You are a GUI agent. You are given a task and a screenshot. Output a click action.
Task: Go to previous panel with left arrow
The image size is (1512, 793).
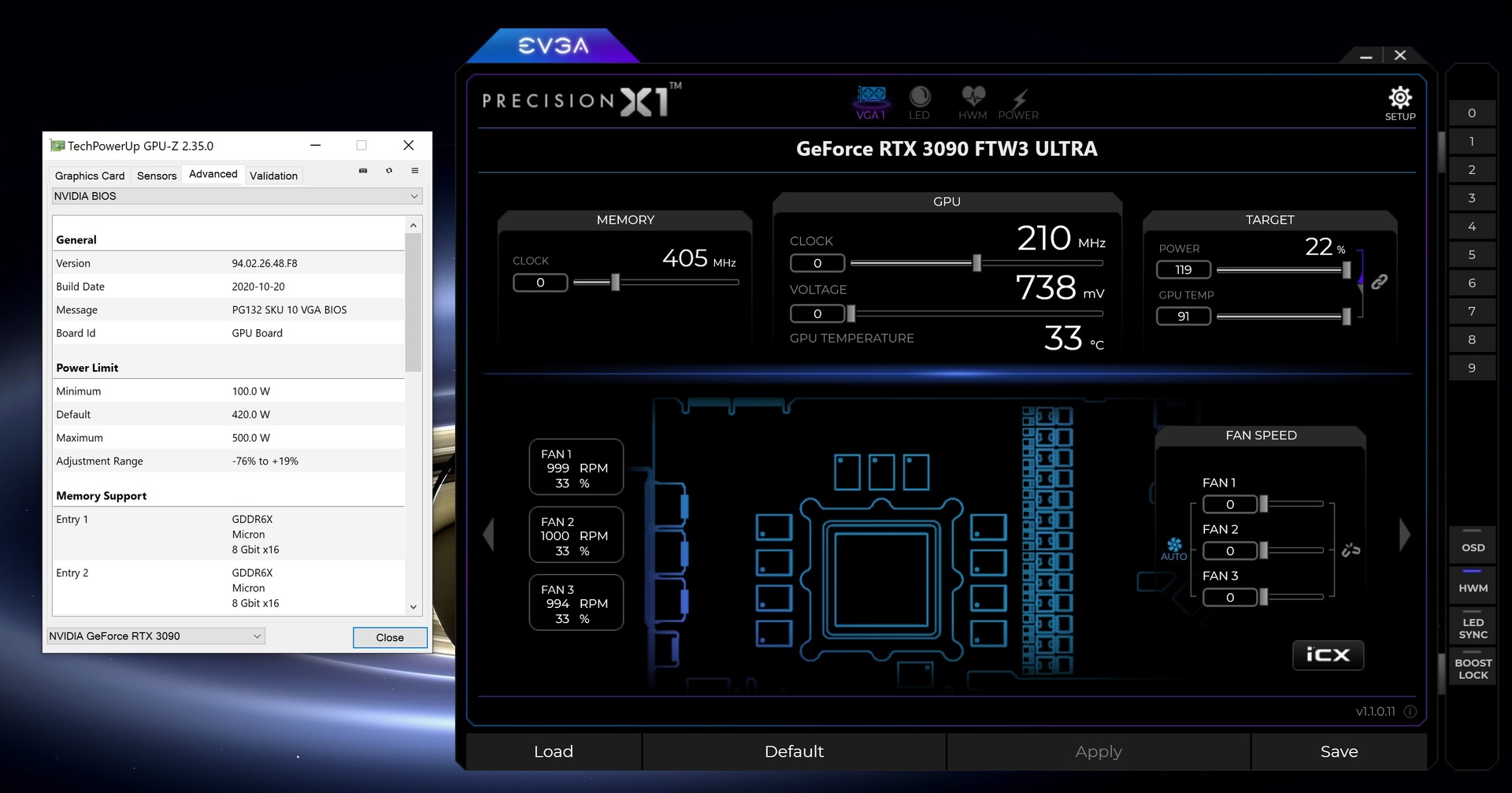click(488, 535)
